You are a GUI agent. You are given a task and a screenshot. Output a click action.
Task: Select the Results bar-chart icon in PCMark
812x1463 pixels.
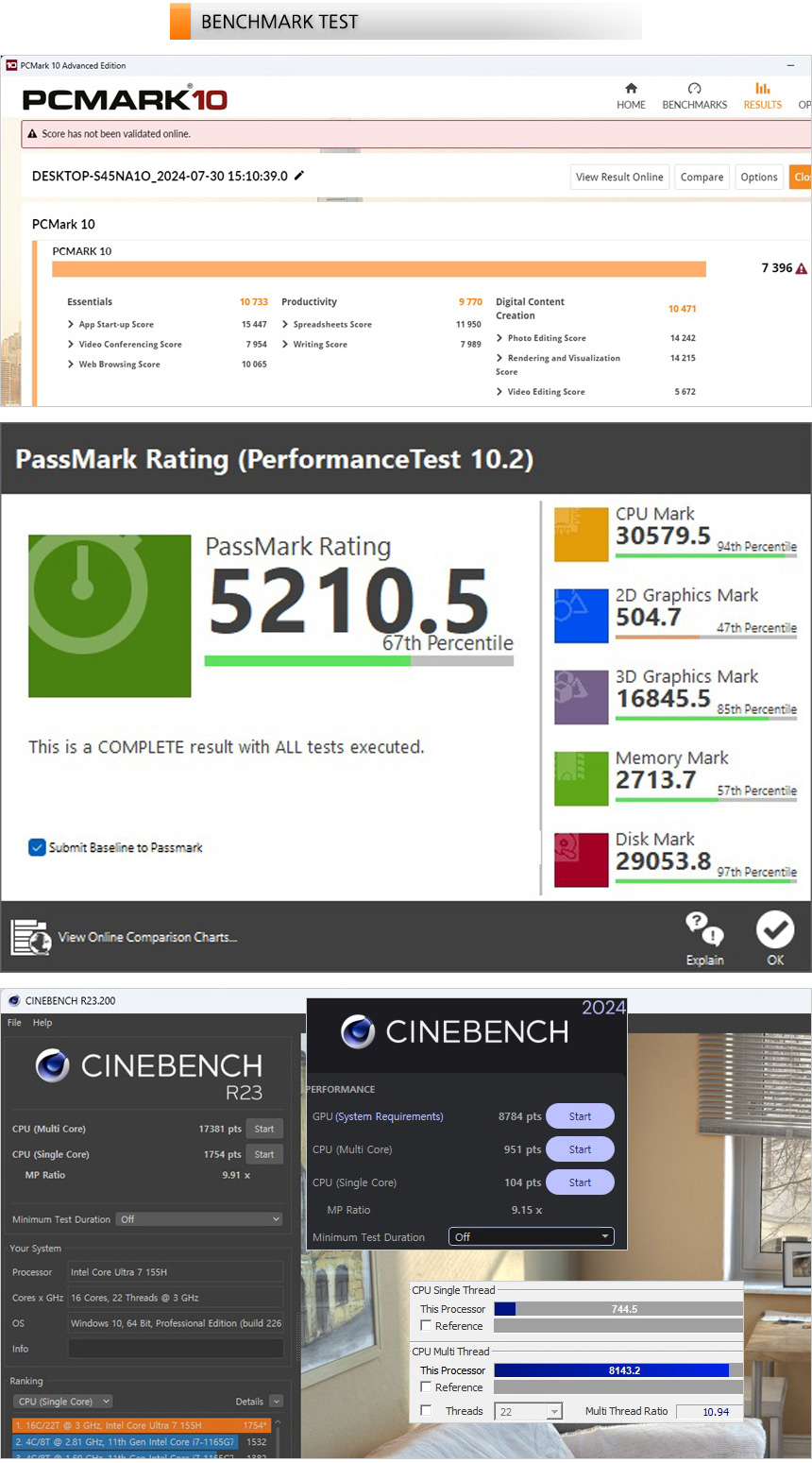coord(762,88)
